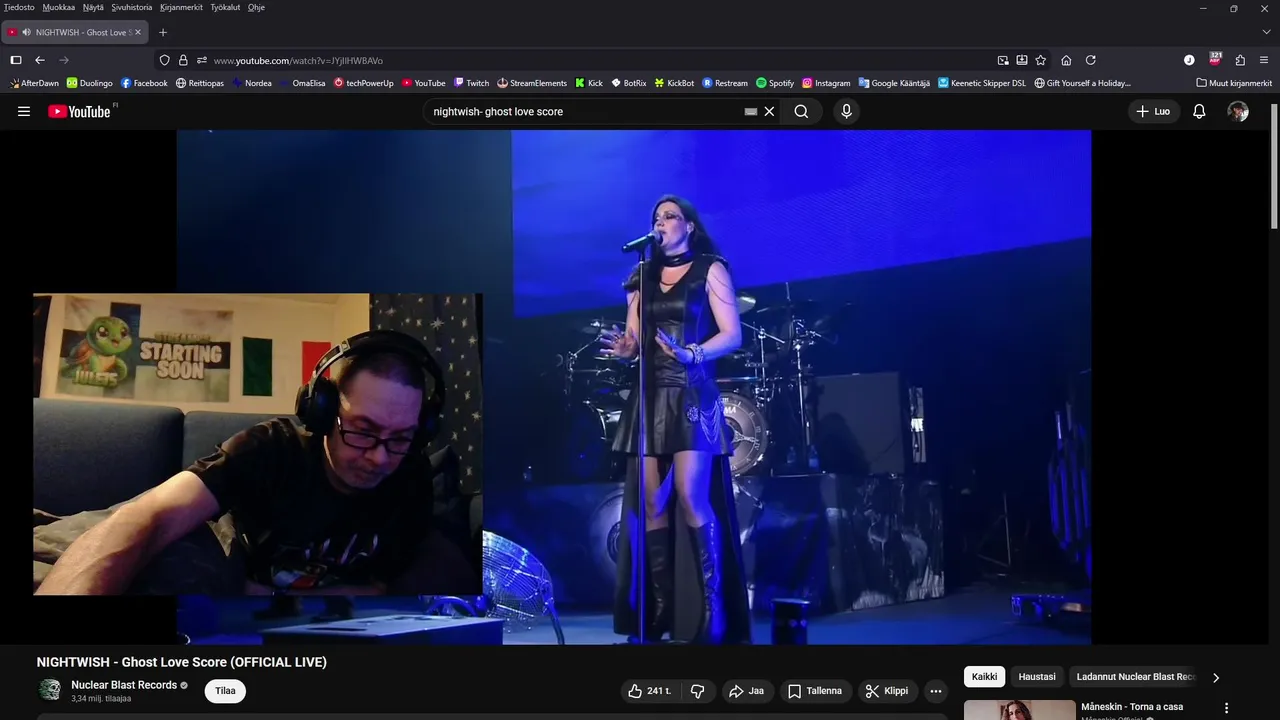The width and height of the screenshot is (1280, 720).
Task: Create a clip with Klippi
Action: (887, 691)
